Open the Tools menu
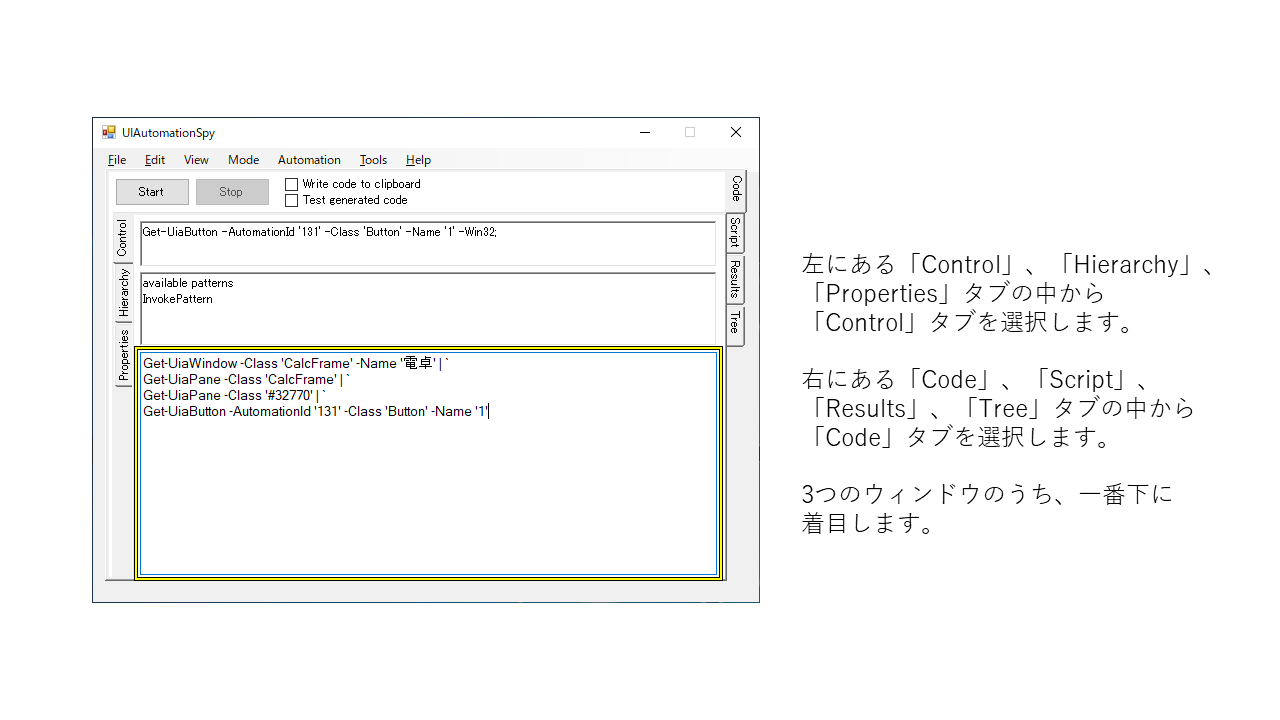 click(x=373, y=160)
